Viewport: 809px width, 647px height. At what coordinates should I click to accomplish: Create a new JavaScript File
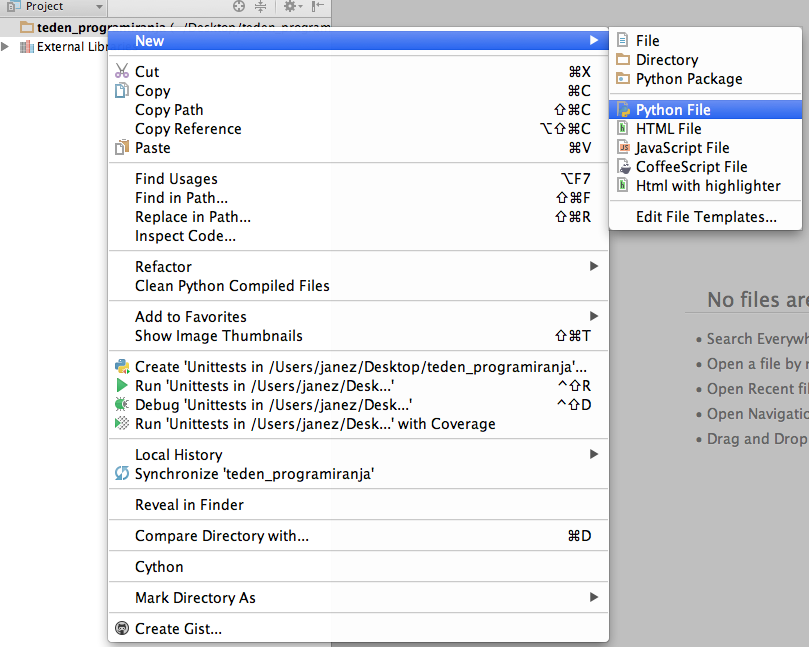tap(682, 148)
